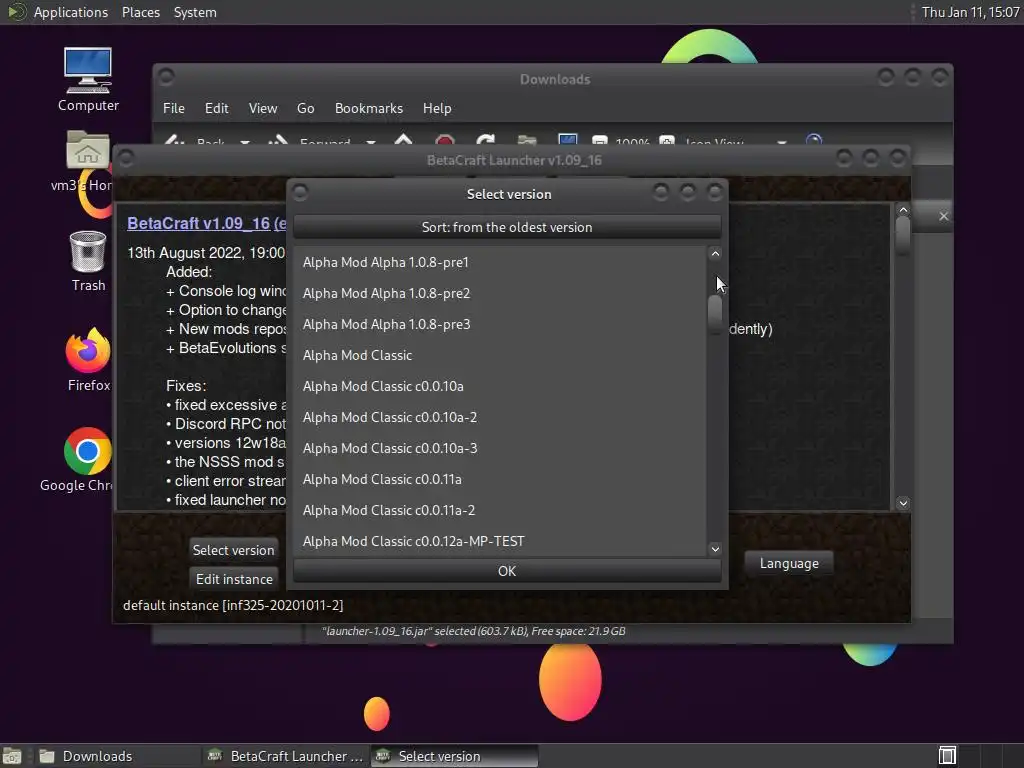Screen dimensions: 1024x768
Task: Select Alpha Mod Alpha 1.0.8-pre1
Action: (x=500, y=263)
